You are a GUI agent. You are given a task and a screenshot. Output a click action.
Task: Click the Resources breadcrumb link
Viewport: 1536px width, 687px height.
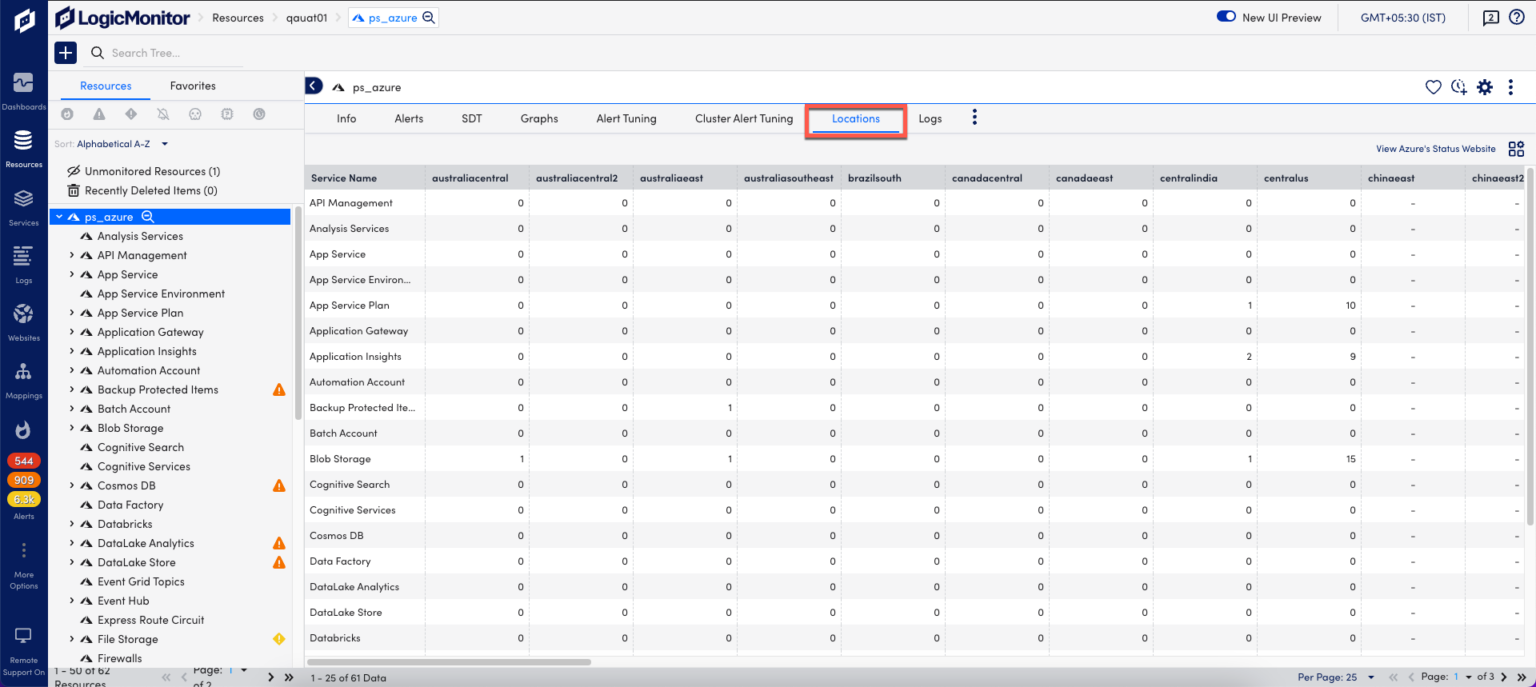tap(238, 18)
